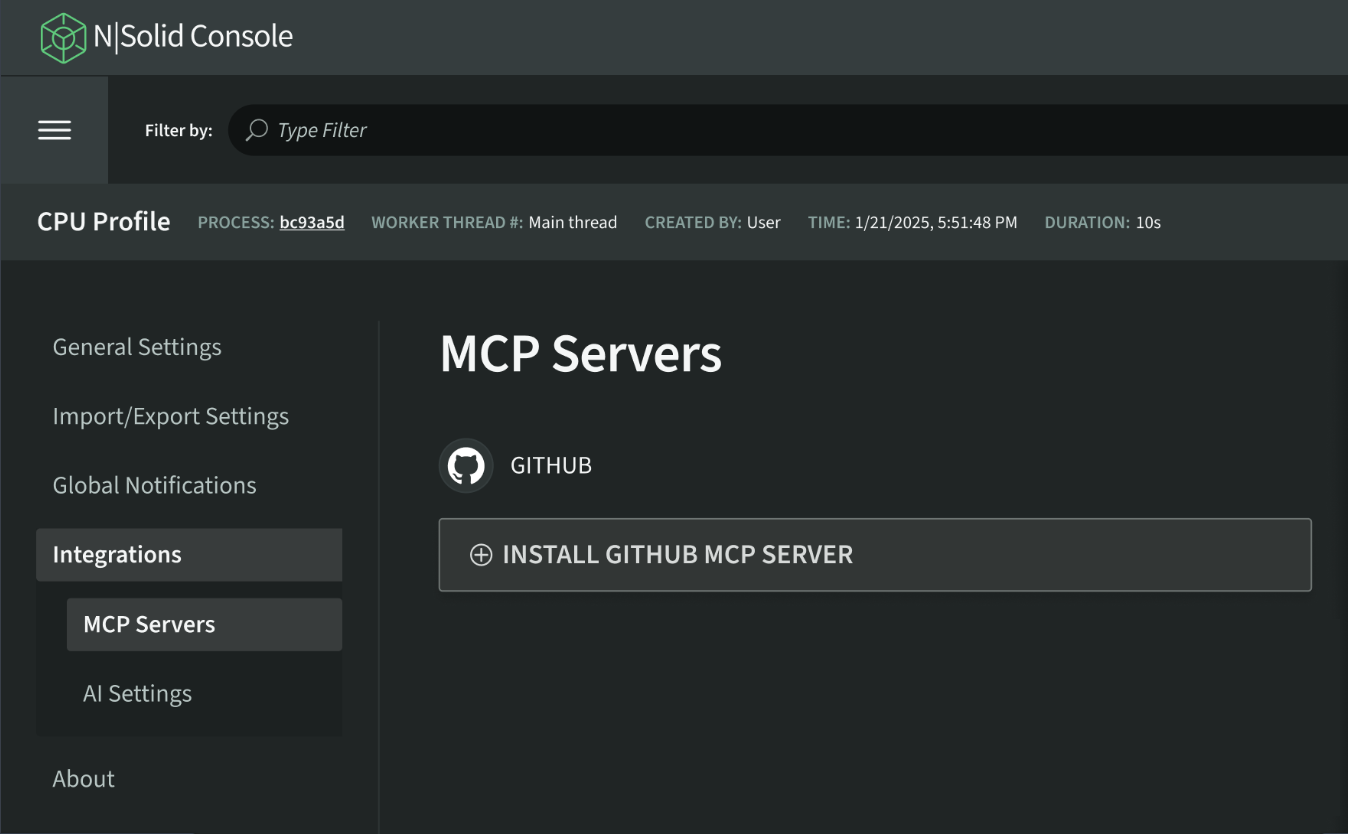Activate the Import/Export Settings entry
Viewport: 1348px width, 834px height.
coord(171,416)
